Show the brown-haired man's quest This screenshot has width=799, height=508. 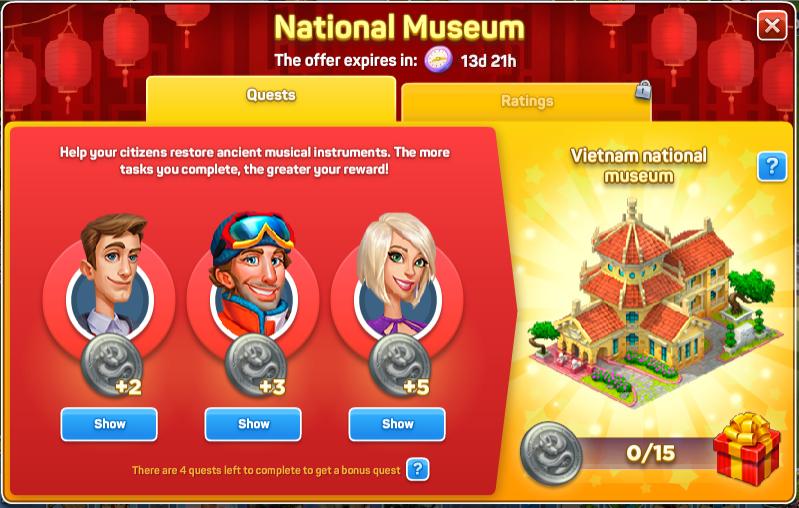(x=109, y=424)
